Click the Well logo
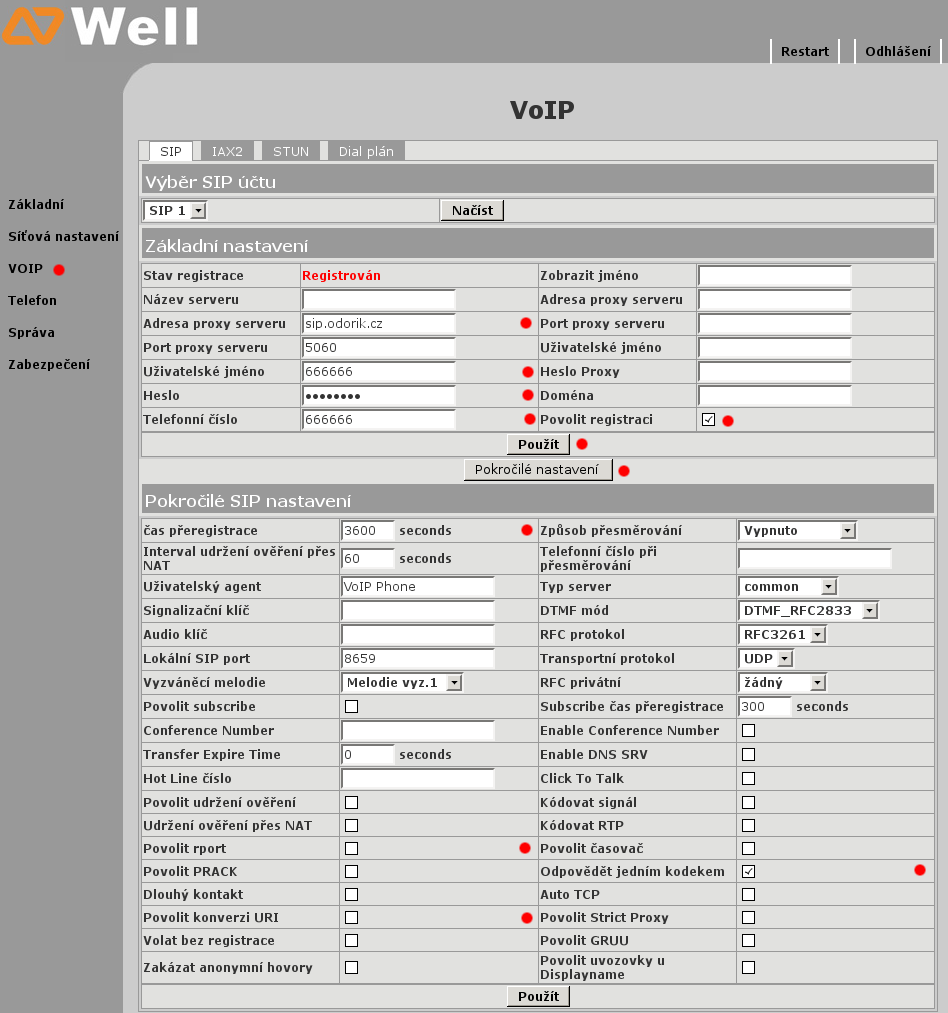 pyautogui.click(x=100, y=26)
